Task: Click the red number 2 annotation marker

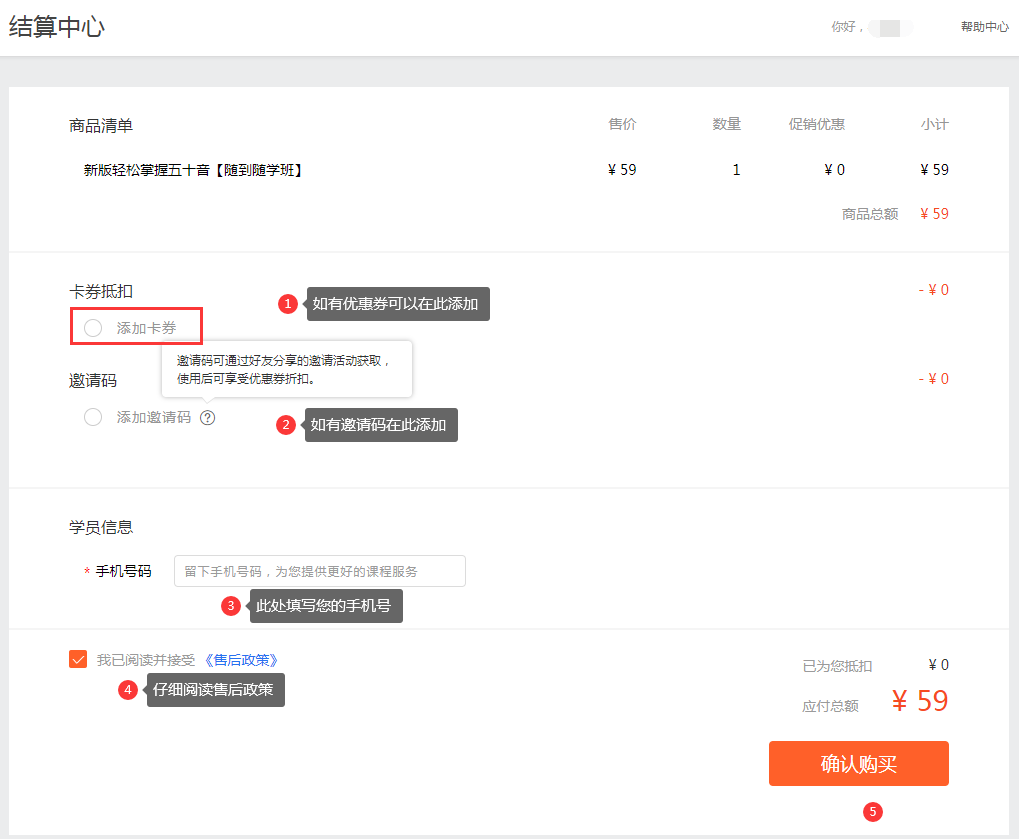Action: click(286, 425)
